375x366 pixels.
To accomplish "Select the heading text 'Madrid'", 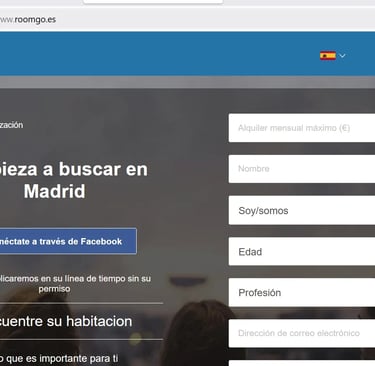I will click(54, 191).
